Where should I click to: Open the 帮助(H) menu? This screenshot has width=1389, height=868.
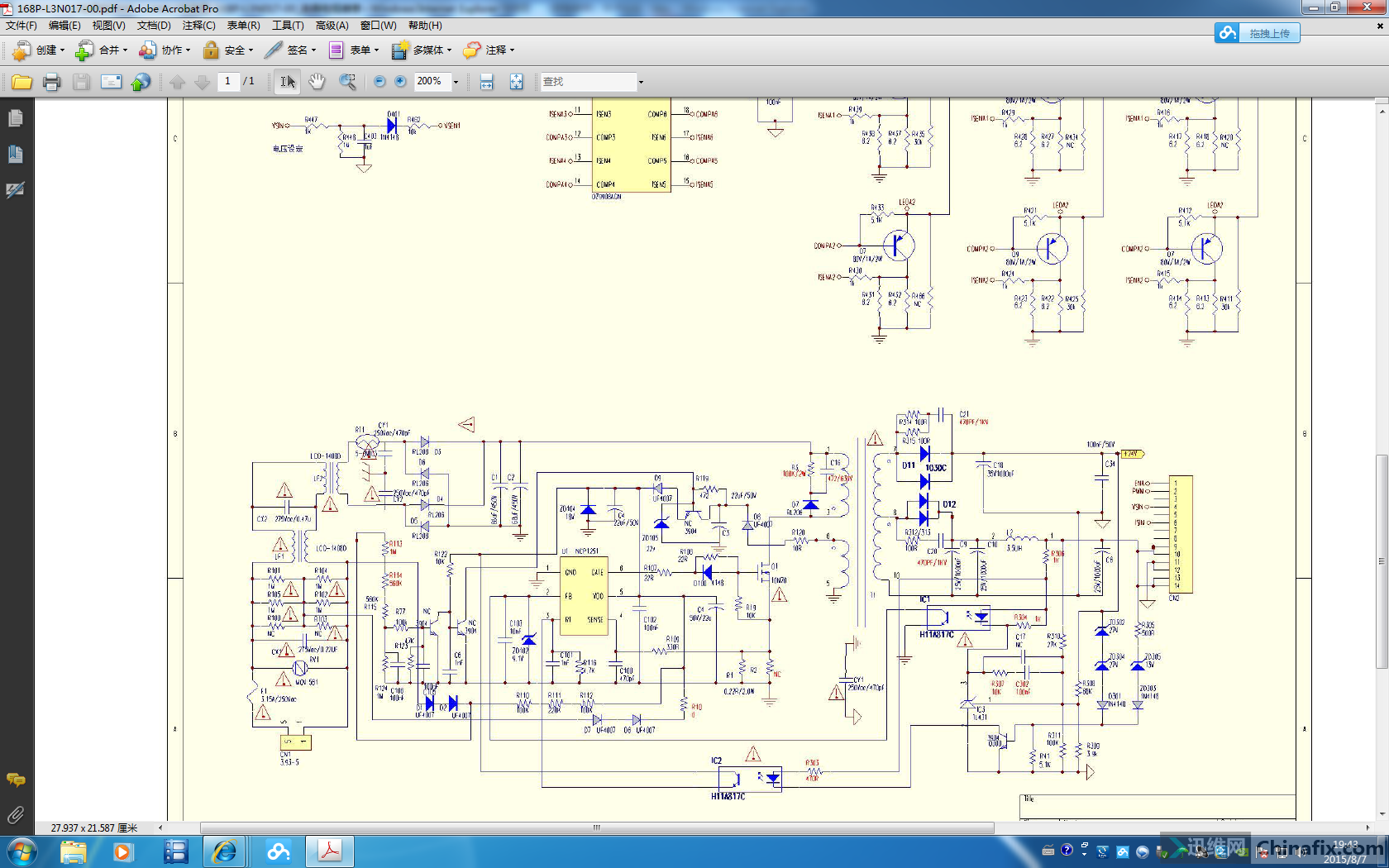tap(425, 26)
